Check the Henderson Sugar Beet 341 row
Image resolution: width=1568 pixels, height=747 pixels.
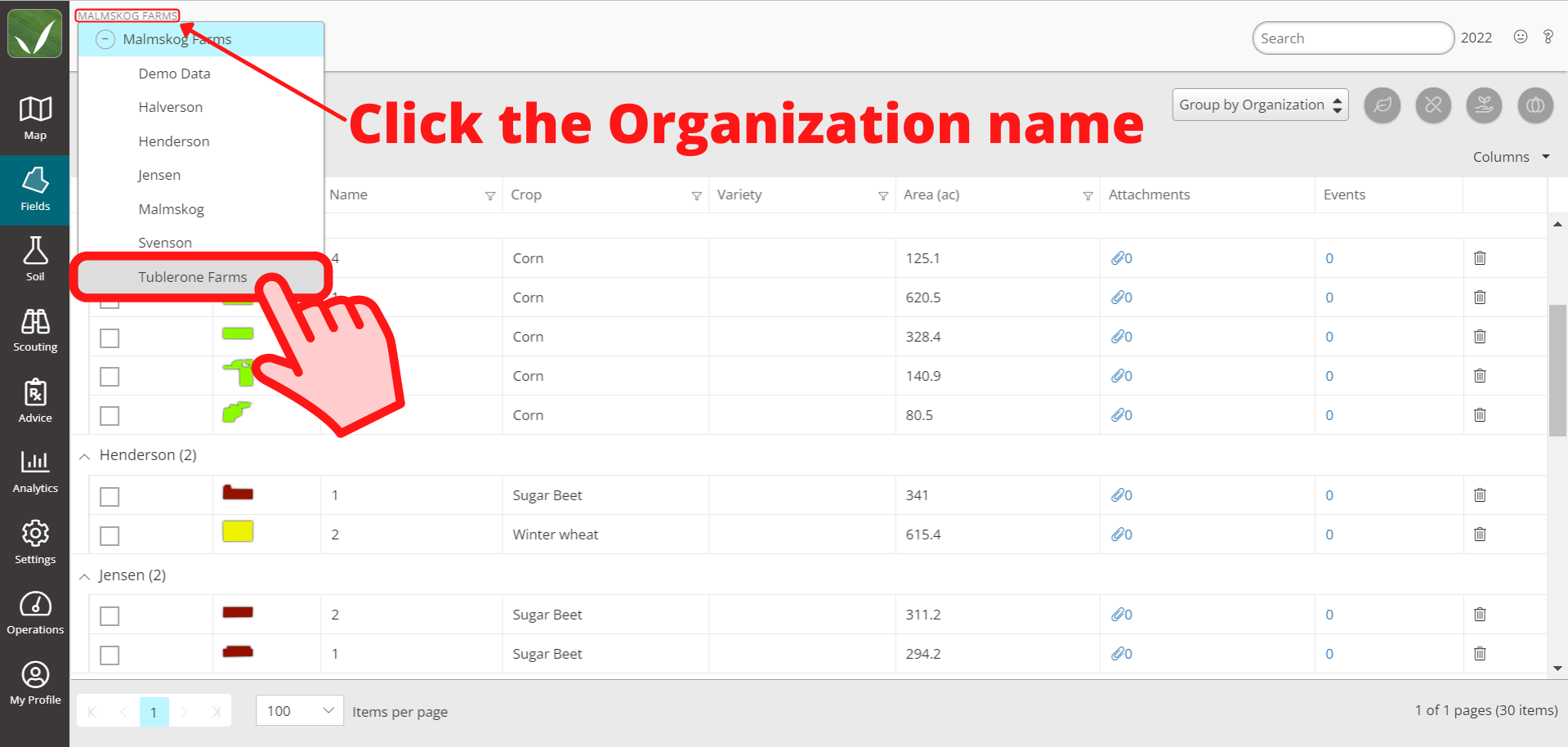[x=109, y=496]
